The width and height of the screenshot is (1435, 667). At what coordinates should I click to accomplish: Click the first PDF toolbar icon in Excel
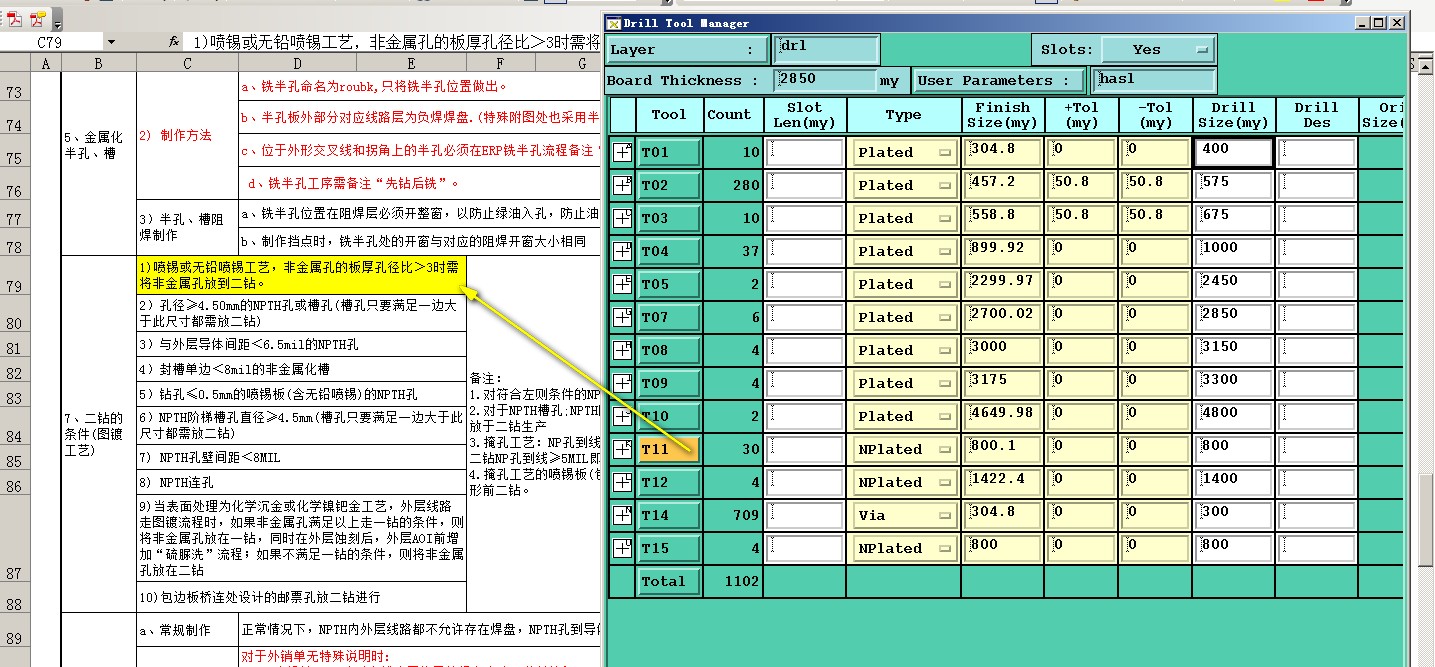point(15,18)
